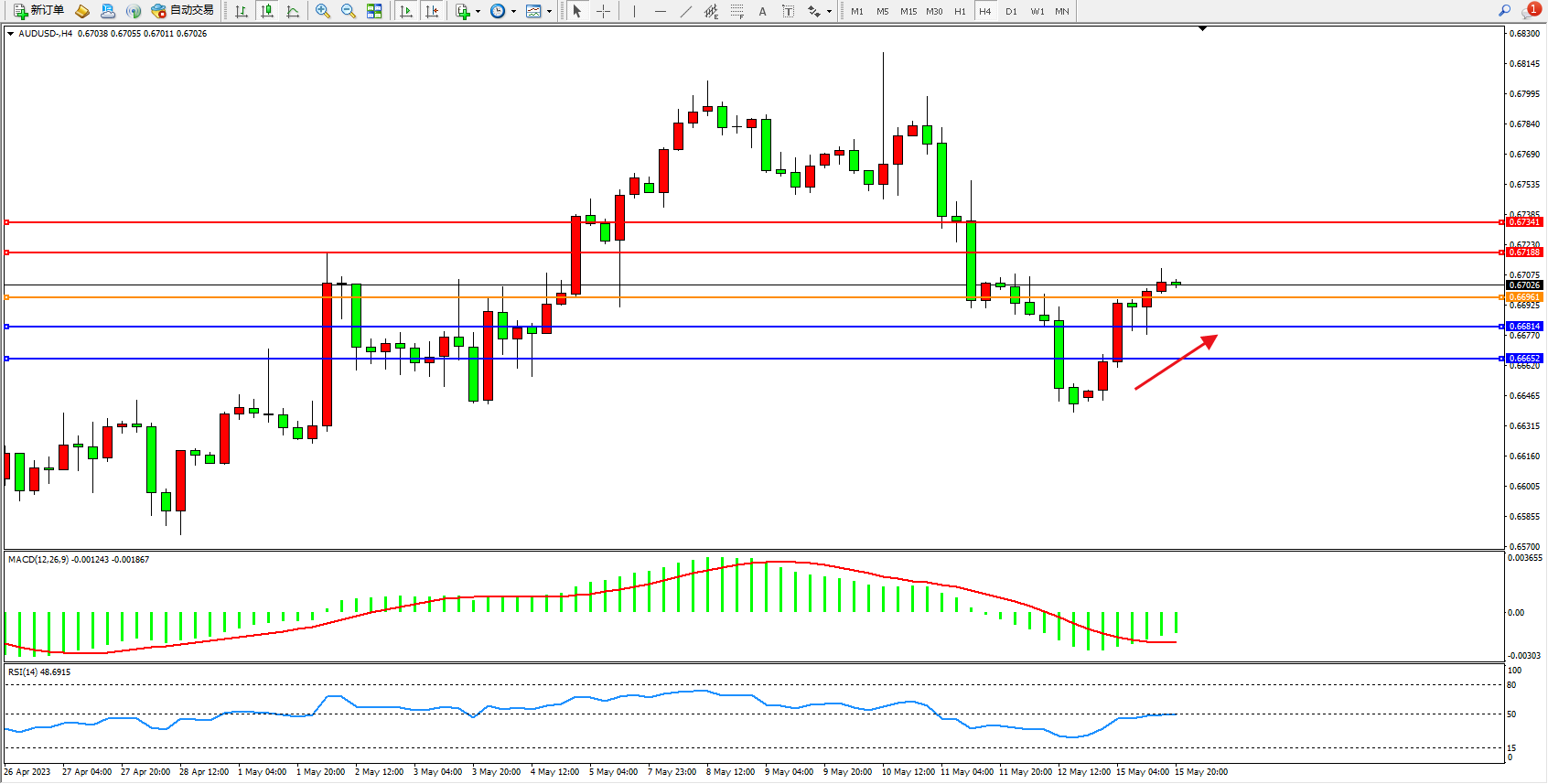Select the crosshair tool
Screen dimensions: 1548x784
[x=604, y=11]
